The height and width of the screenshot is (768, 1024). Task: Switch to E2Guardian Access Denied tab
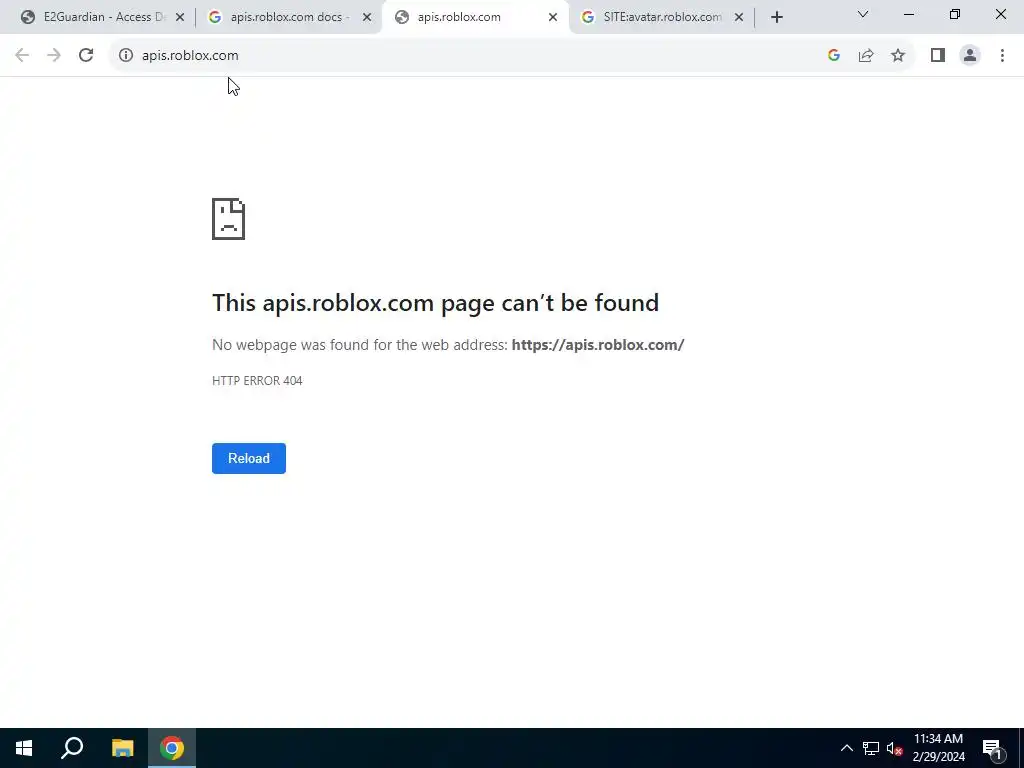[103, 18]
